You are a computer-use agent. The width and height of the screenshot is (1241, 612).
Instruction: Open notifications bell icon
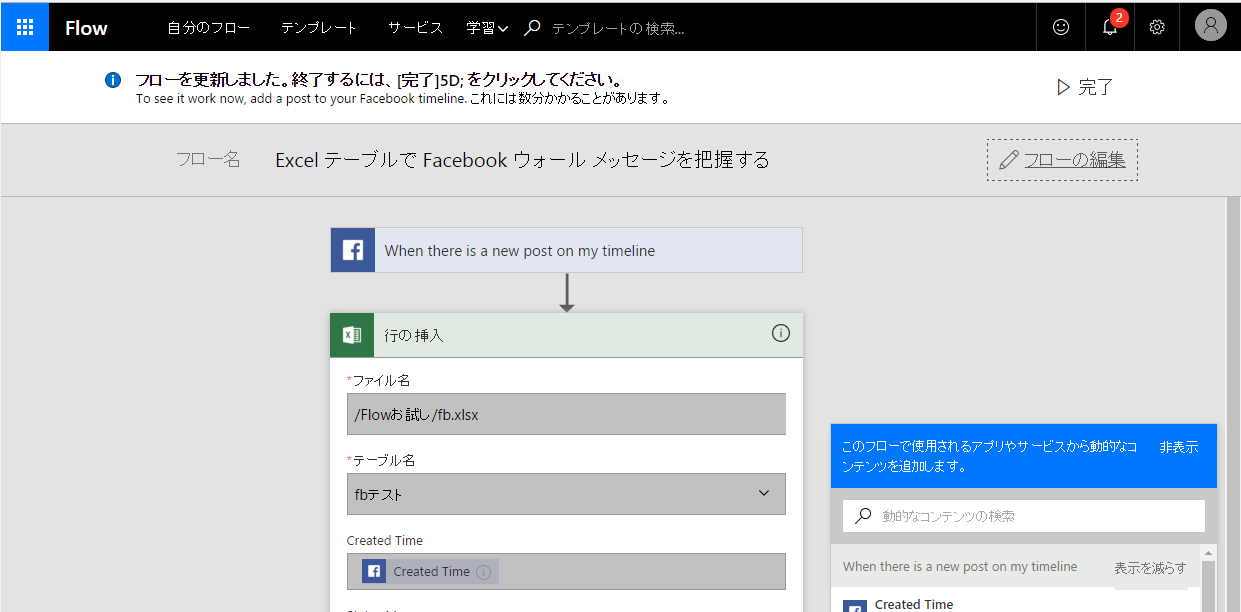click(1109, 27)
